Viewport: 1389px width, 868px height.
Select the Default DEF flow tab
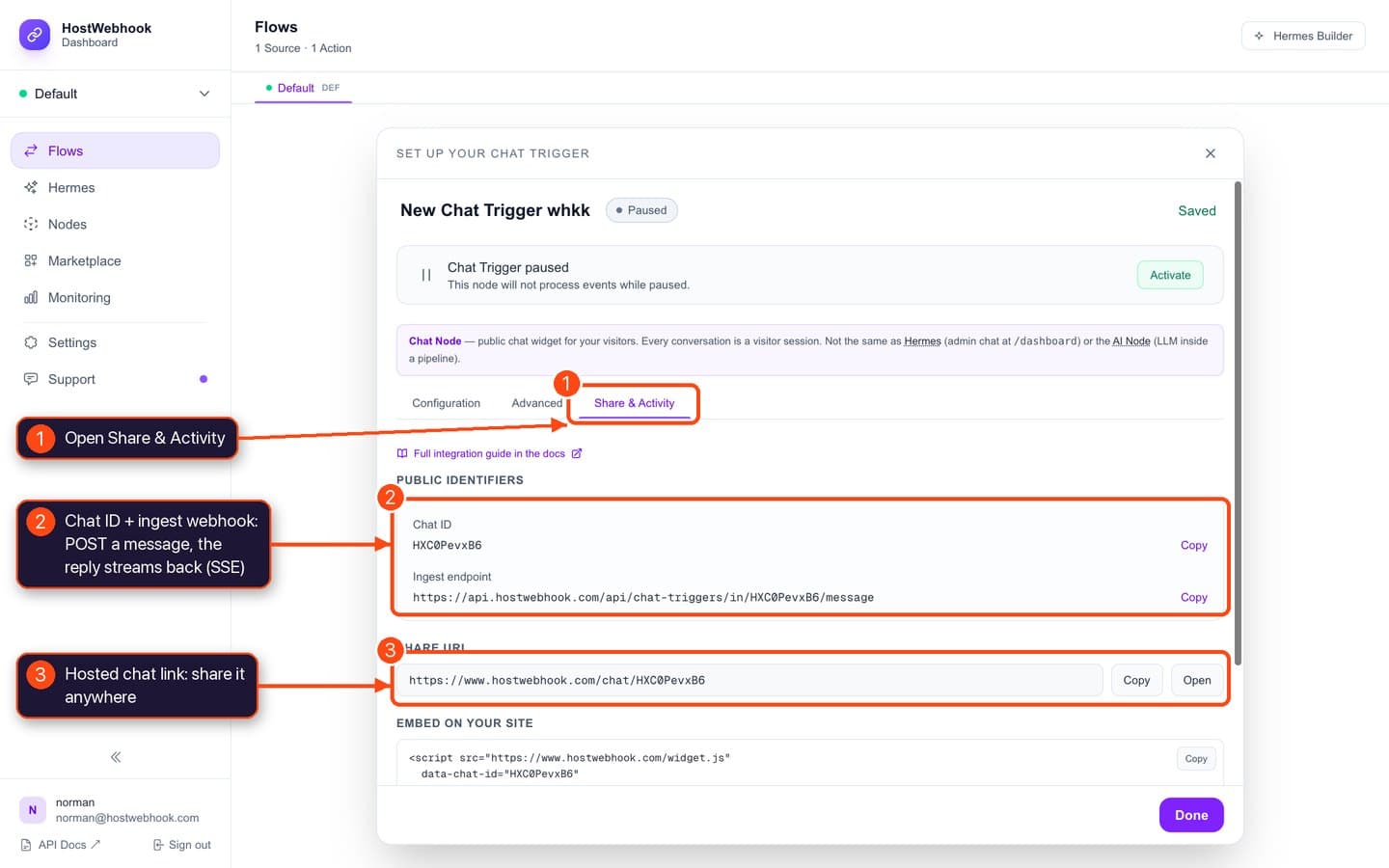click(303, 88)
